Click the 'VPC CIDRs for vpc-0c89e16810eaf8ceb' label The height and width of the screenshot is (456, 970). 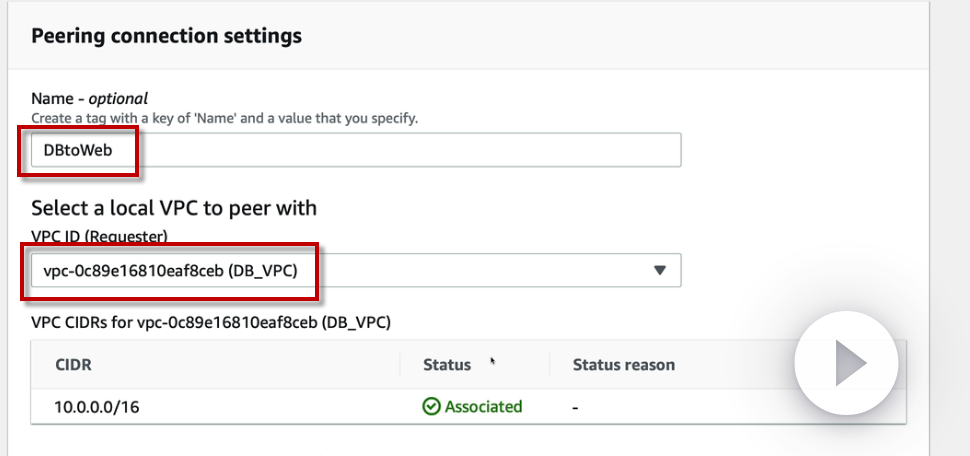[210, 322]
